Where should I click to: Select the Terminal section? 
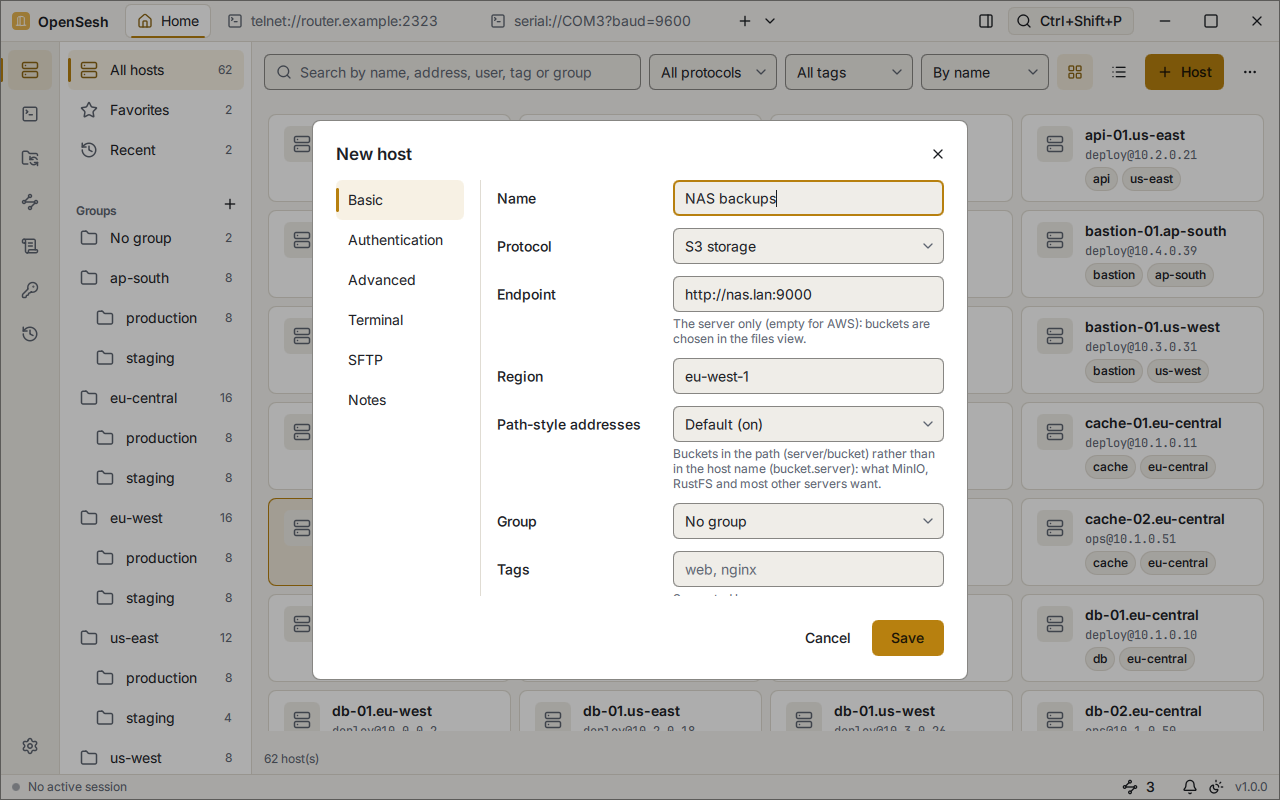coord(400,320)
